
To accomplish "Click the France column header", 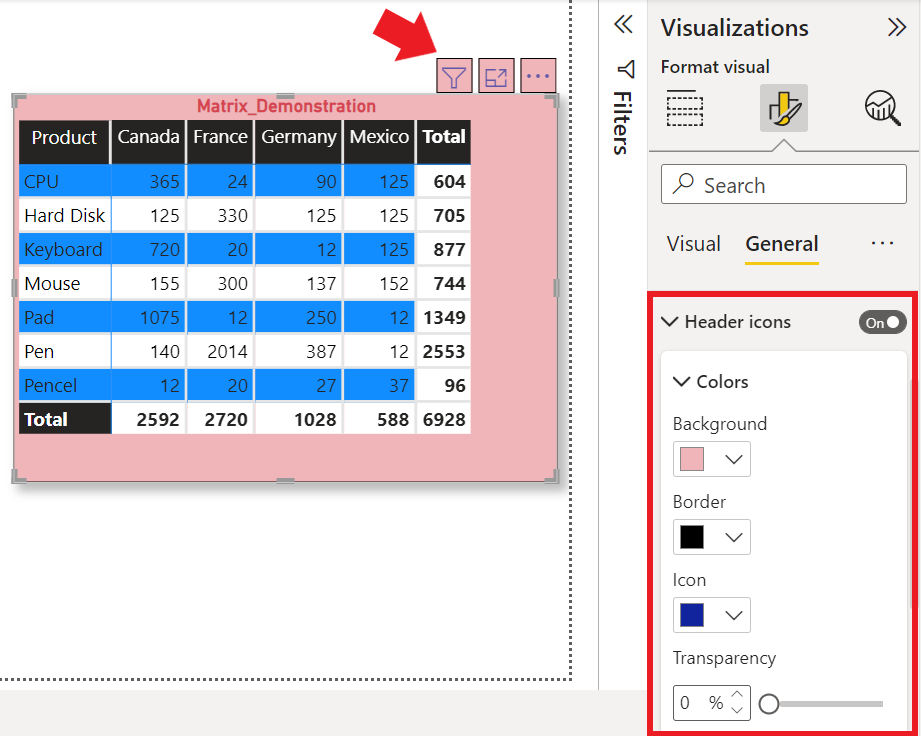I will [x=220, y=142].
